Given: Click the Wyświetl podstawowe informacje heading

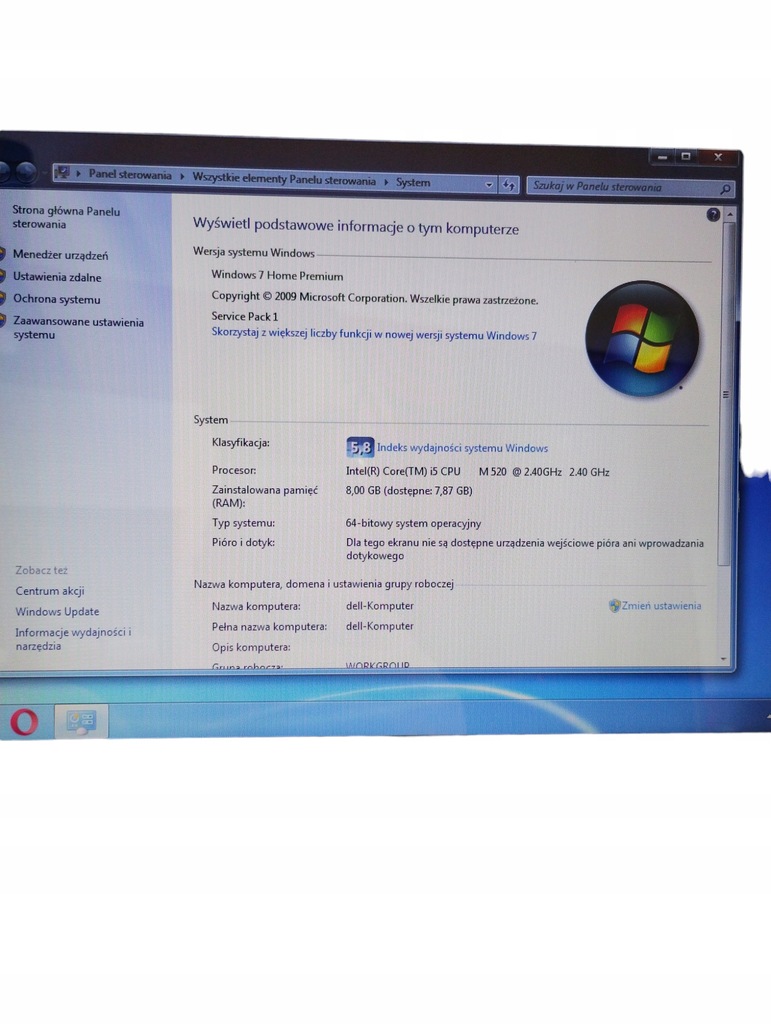Looking at the screenshot, I should [356, 226].
